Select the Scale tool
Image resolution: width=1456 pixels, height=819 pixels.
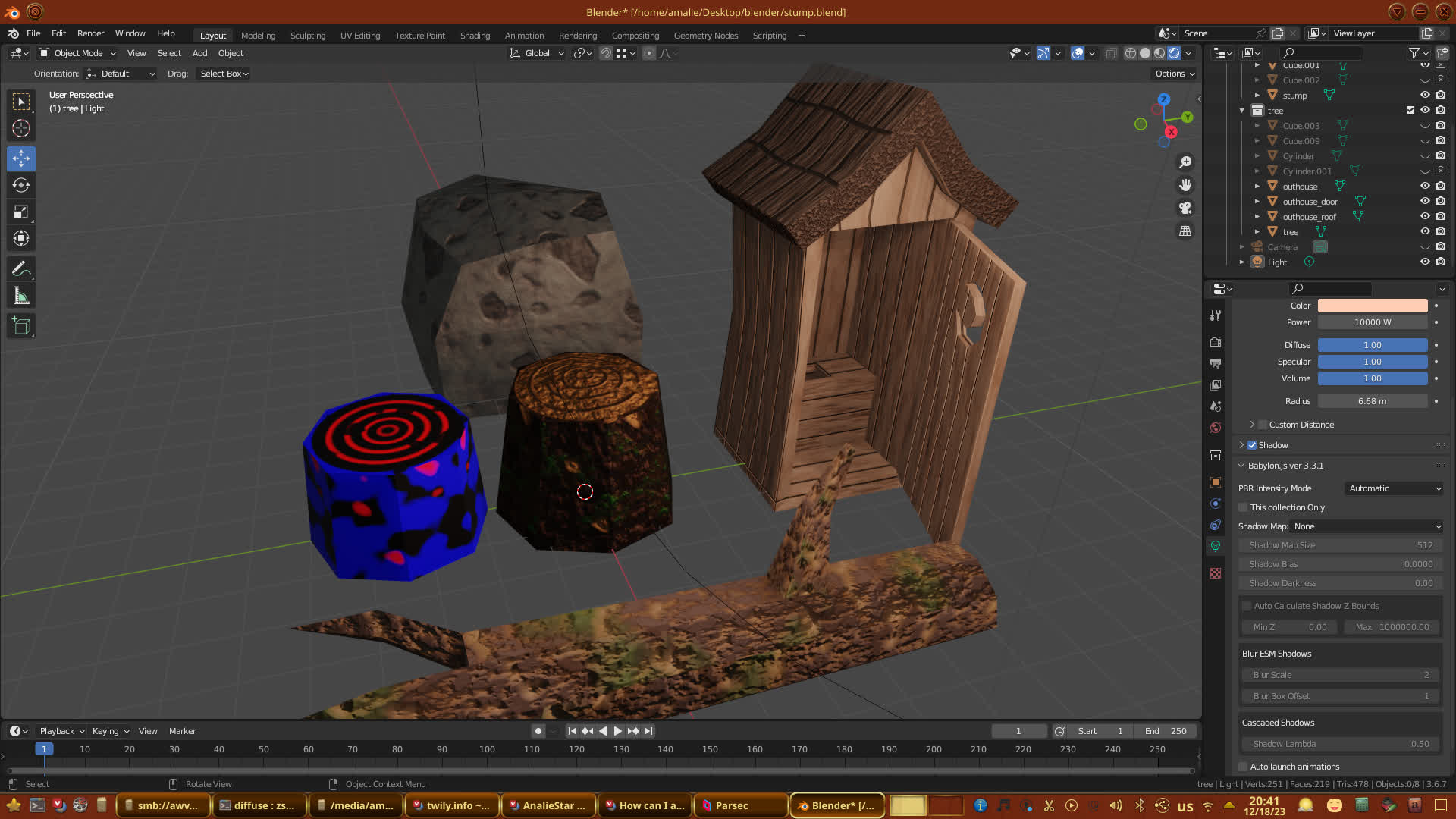(21, 212)
